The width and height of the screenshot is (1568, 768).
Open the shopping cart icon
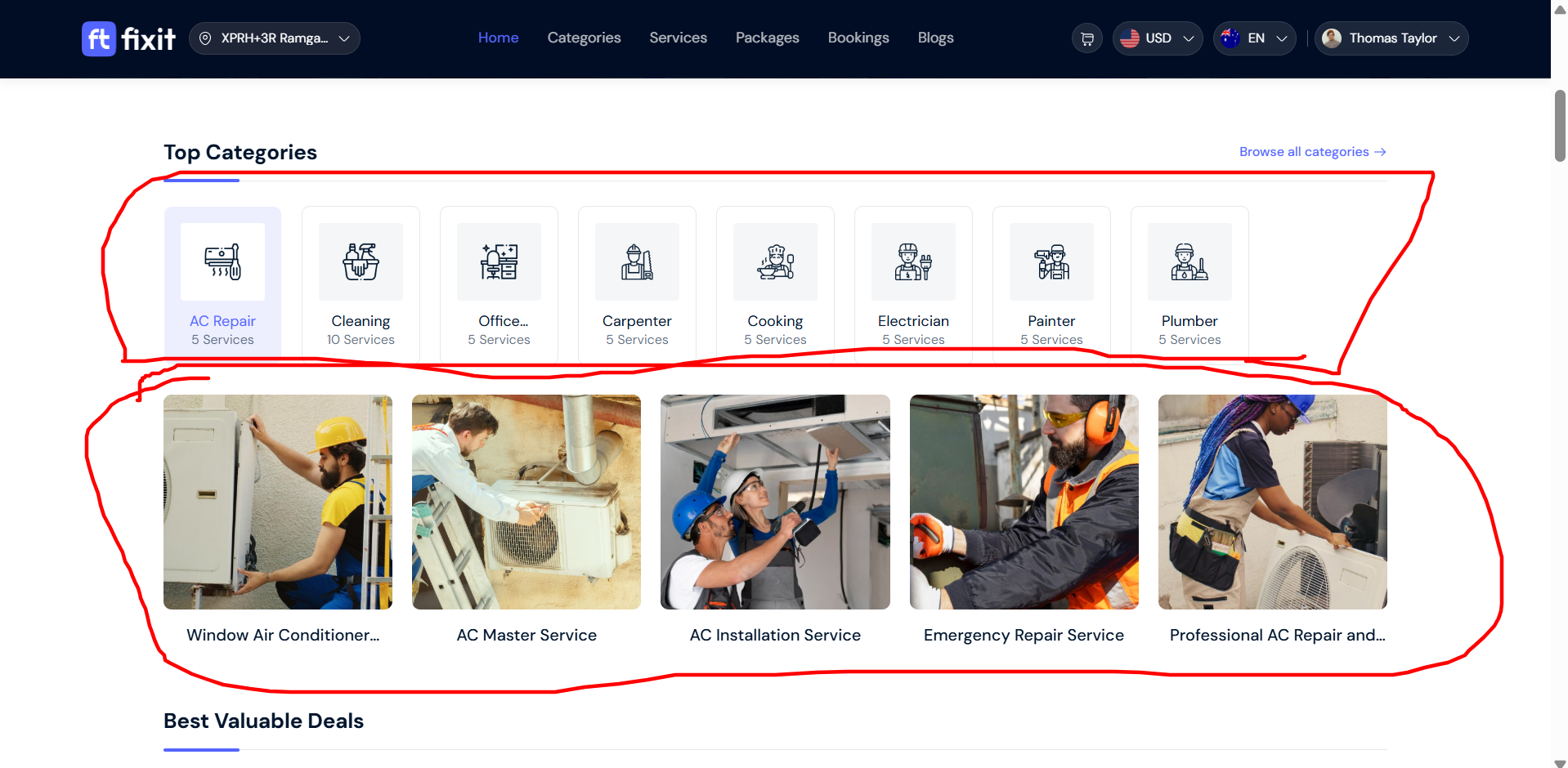(x=1086, y=38)
